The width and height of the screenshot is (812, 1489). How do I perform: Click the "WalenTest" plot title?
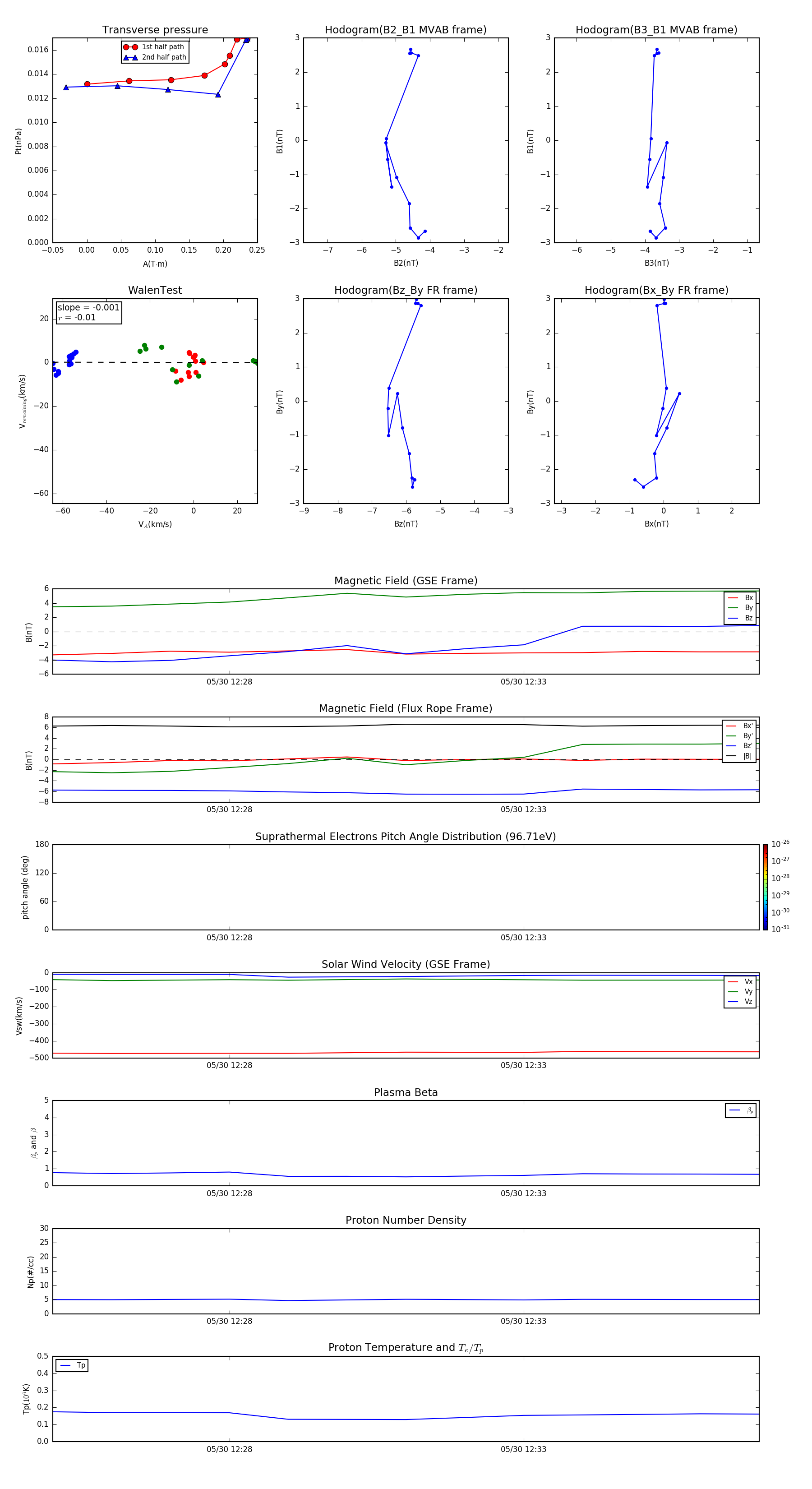[x=155, y=290]
